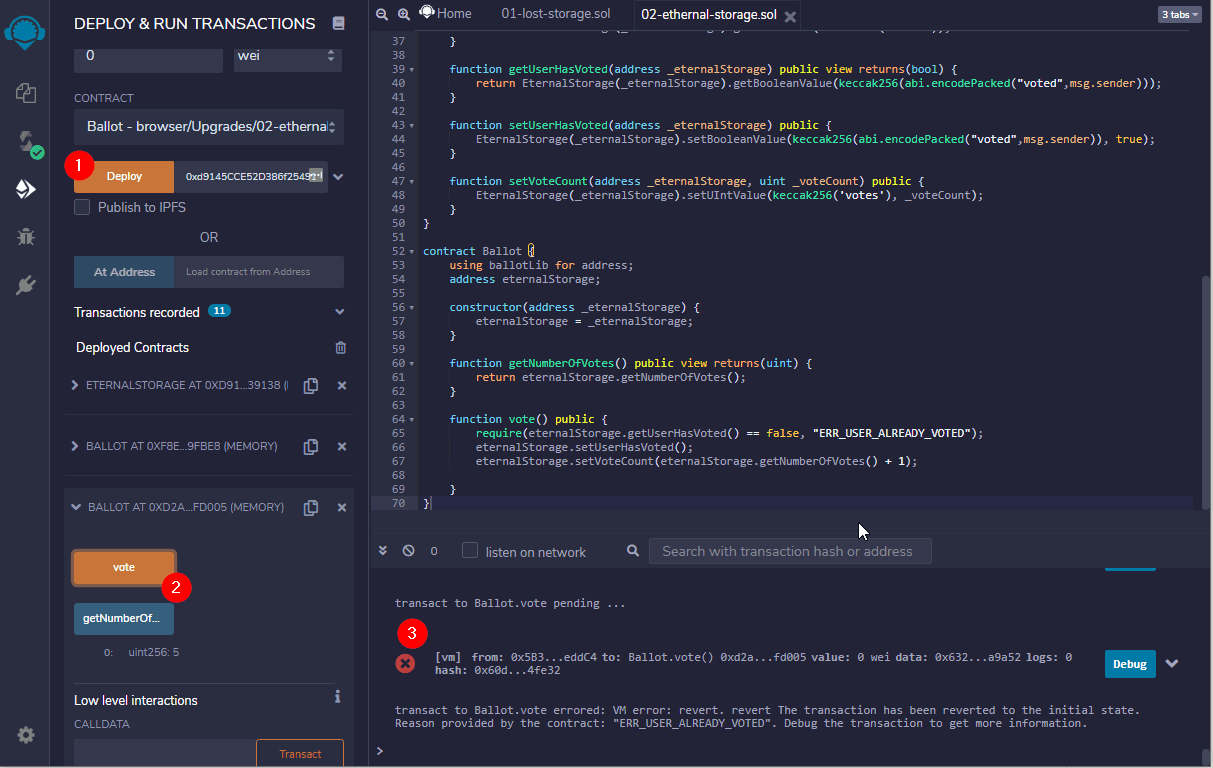Switch to the Home tab
The width and height of the screenshot is (1213, 768).
tap(446, 14)
